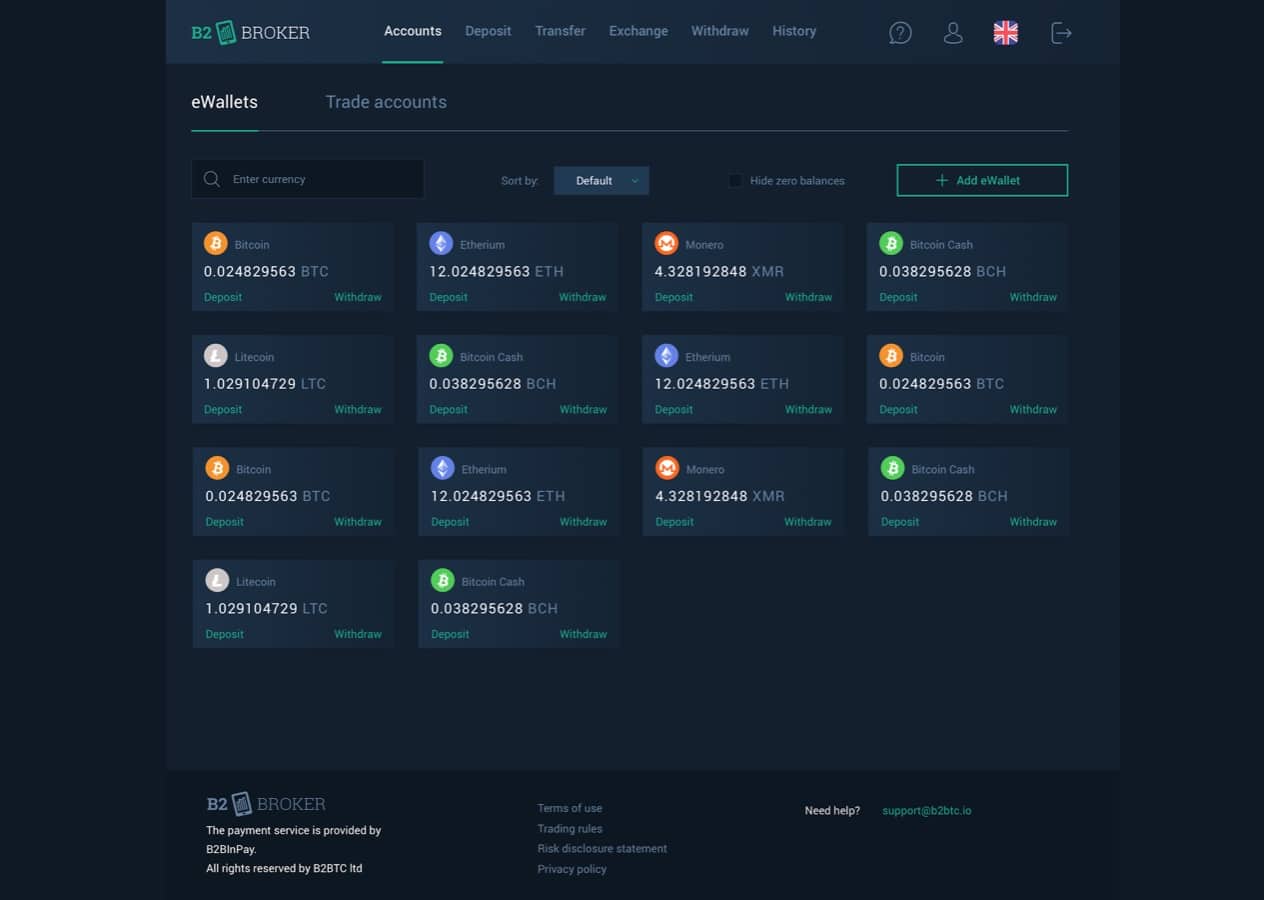Click the Litecoin icon in second row

pos(216,356)
